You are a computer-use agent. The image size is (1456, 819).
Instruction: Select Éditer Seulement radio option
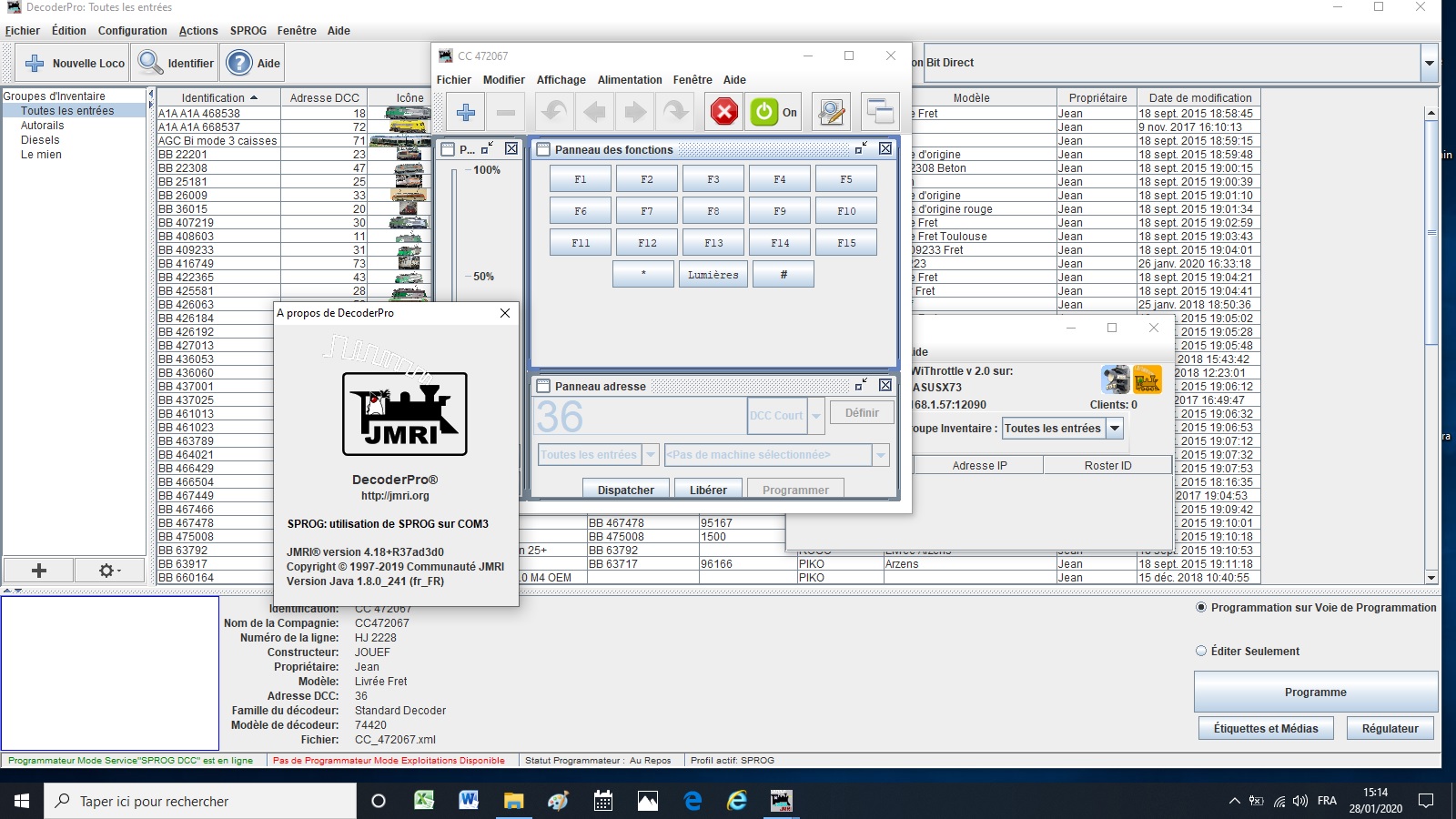click(x=1201, y=651)
